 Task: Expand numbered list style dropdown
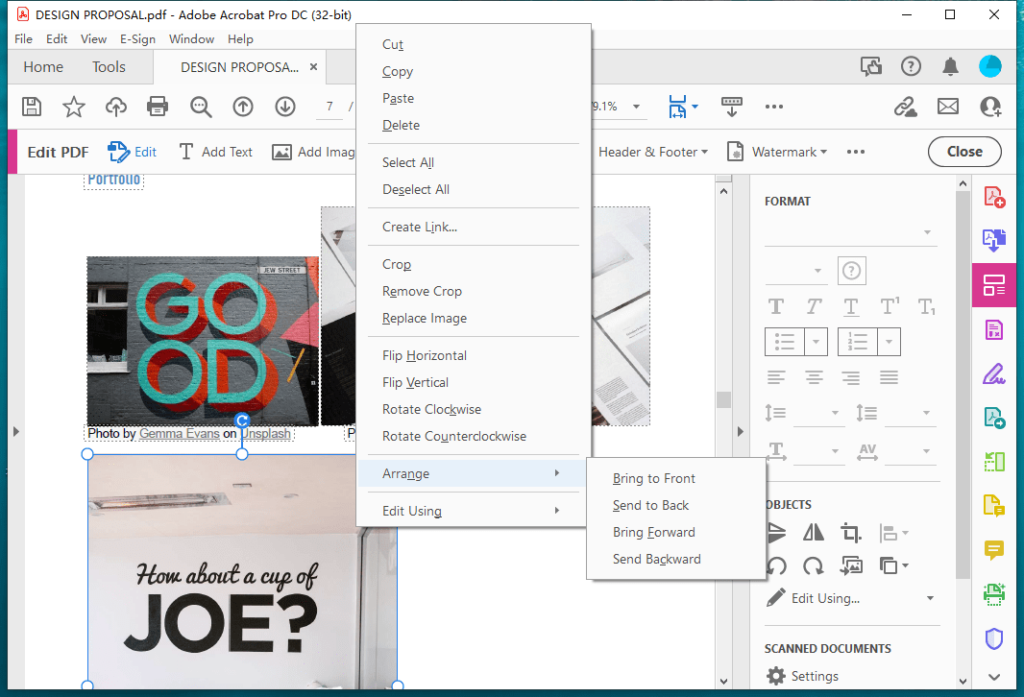pyautogui.click(x=889, y=342)
